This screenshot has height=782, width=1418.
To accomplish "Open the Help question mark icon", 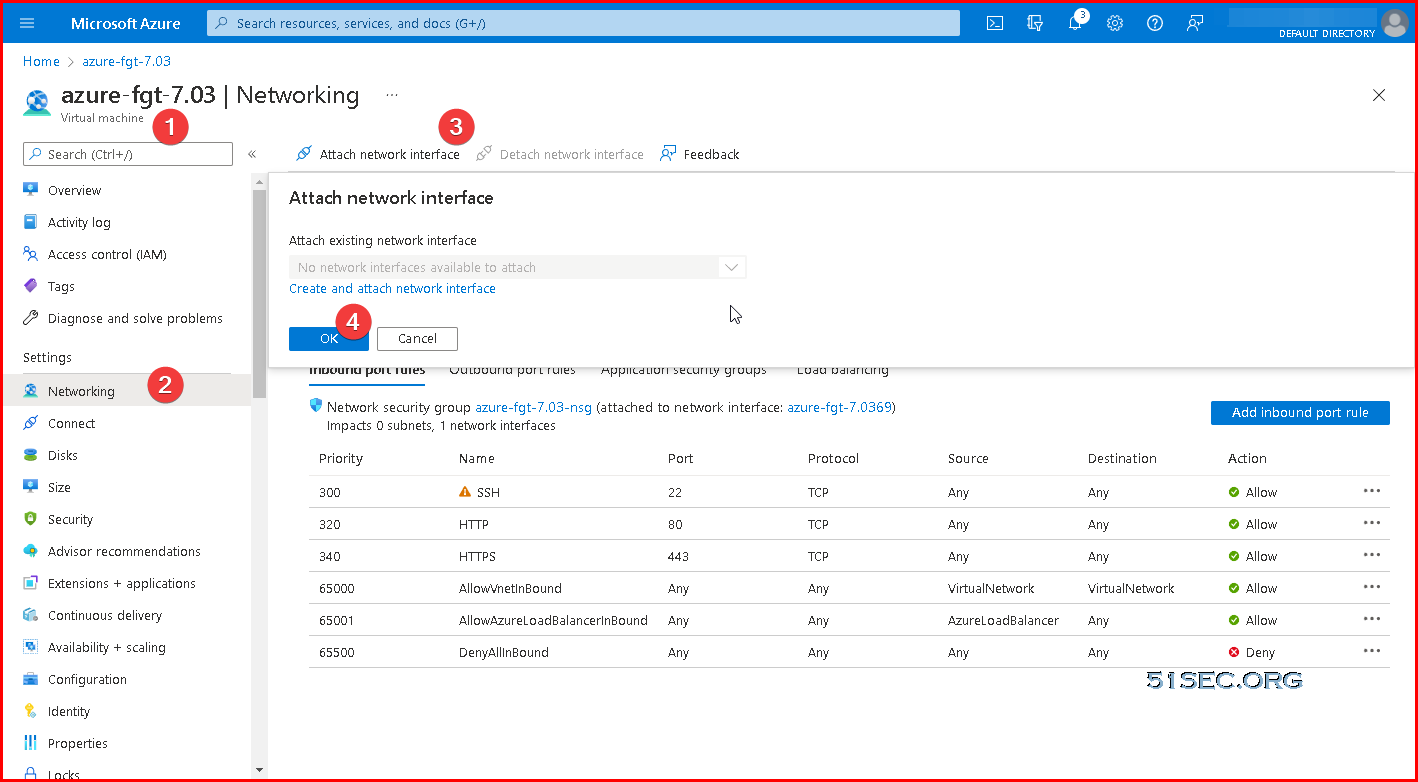I will 1155,23.
